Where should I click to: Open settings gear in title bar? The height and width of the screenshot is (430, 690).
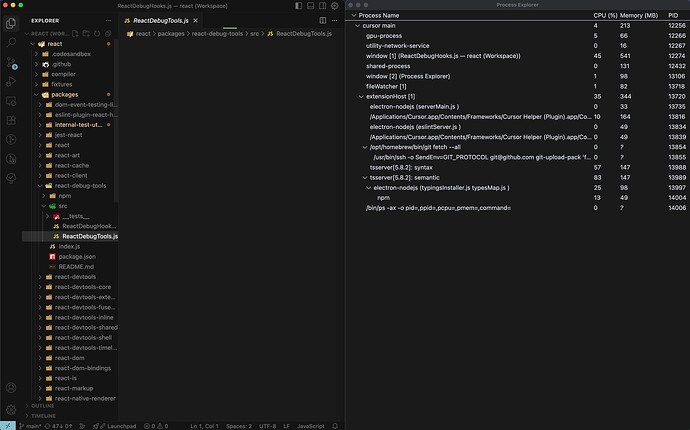(334, 6)
